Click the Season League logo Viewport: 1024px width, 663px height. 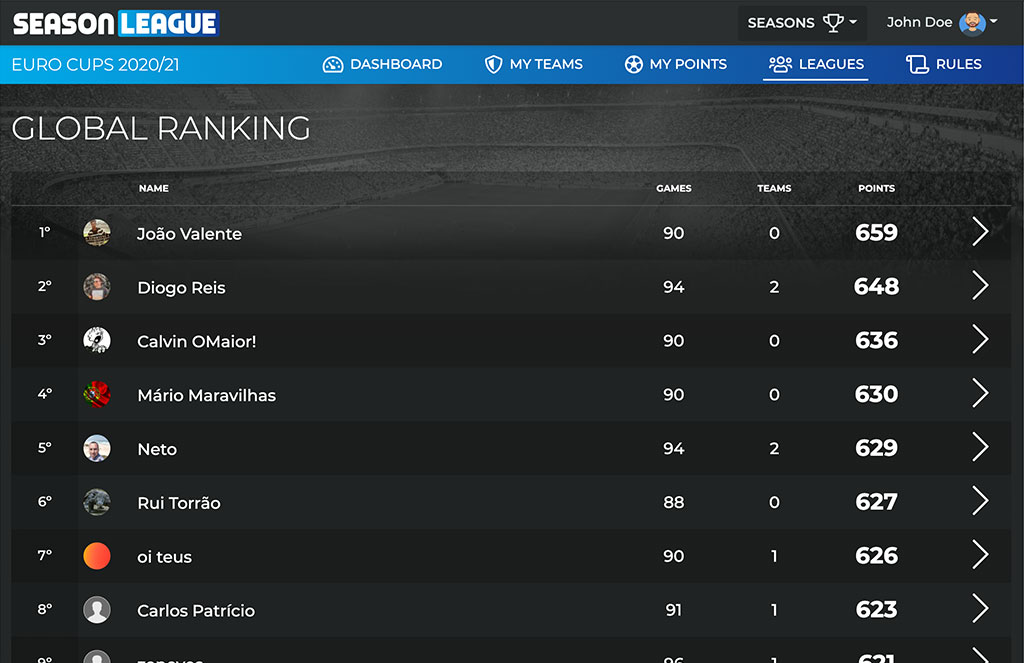point(115,23)
